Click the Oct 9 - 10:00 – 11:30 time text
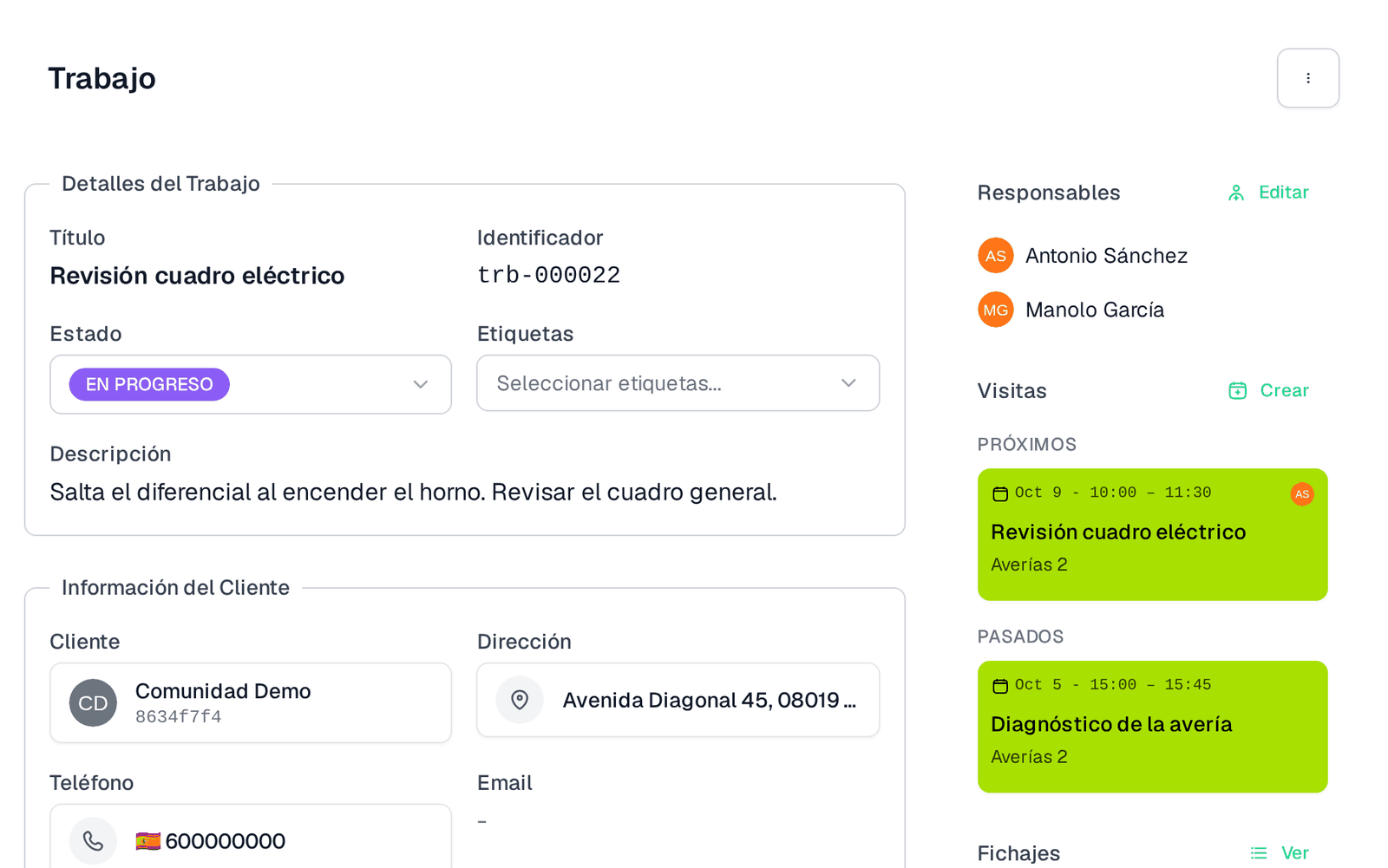Viewport: 1388px width, 868px height. point(1113,493)
